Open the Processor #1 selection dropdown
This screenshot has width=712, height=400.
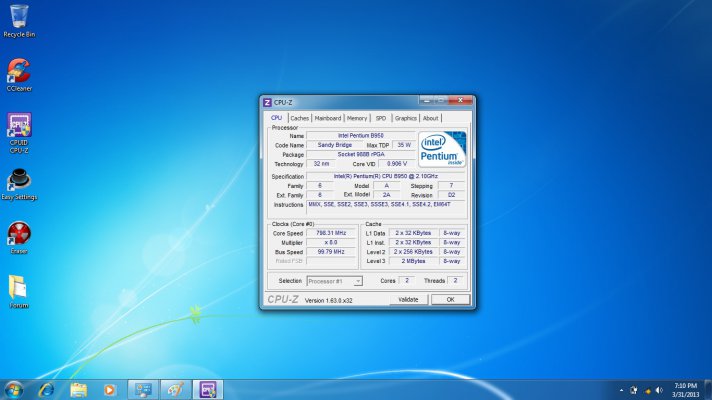(335, 281)
